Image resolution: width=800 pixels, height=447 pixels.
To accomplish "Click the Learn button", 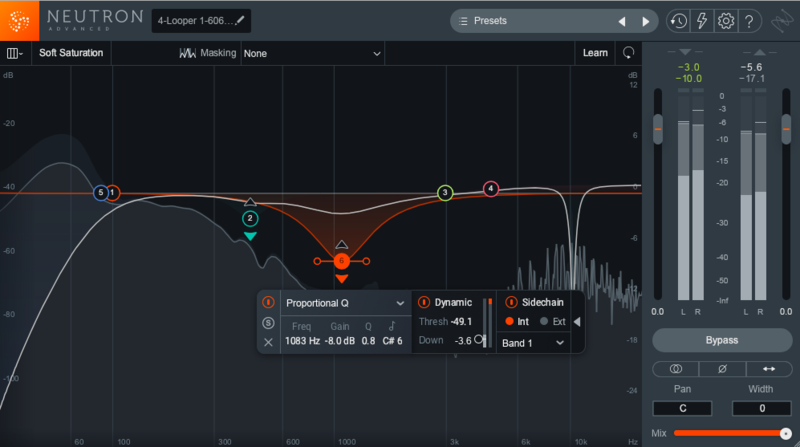I will click(595, 53).
